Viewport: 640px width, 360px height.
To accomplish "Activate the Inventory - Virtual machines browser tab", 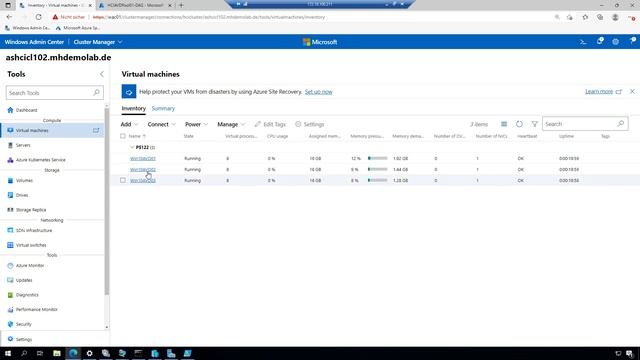I will pyautogui.click(x=56, y=5).
